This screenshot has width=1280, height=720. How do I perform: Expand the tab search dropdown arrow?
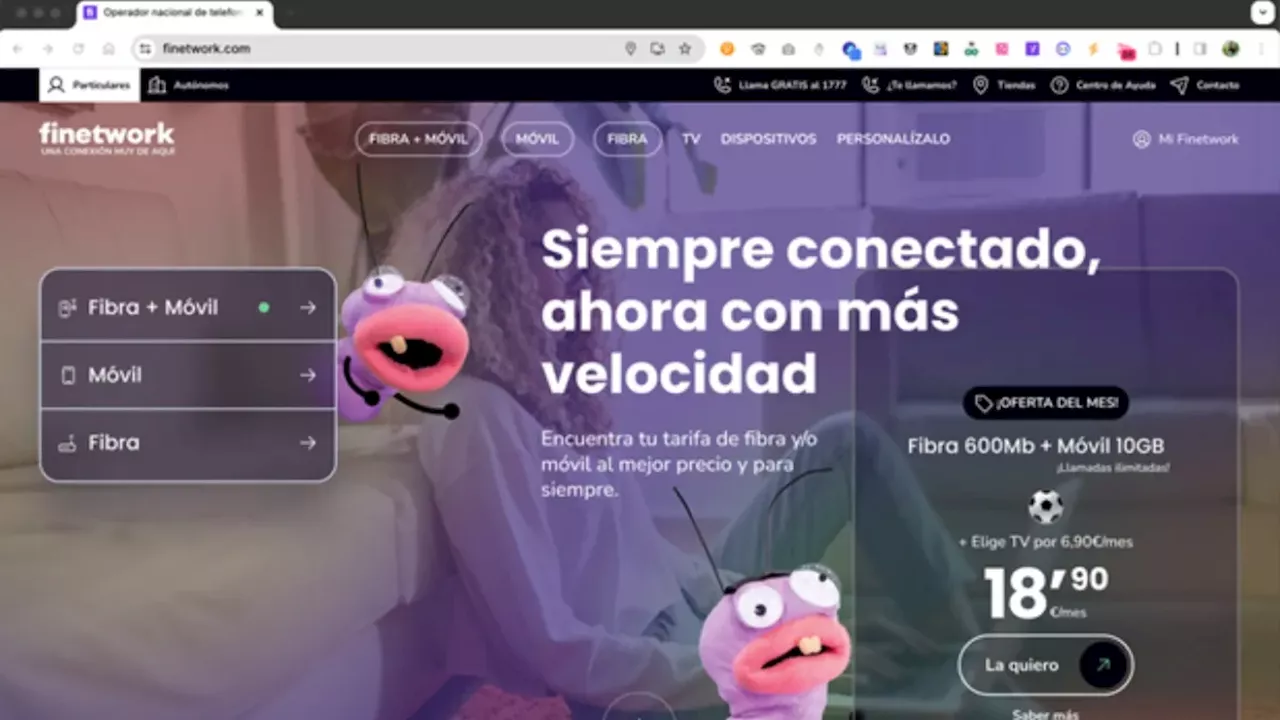click(x=1262, y=13)
